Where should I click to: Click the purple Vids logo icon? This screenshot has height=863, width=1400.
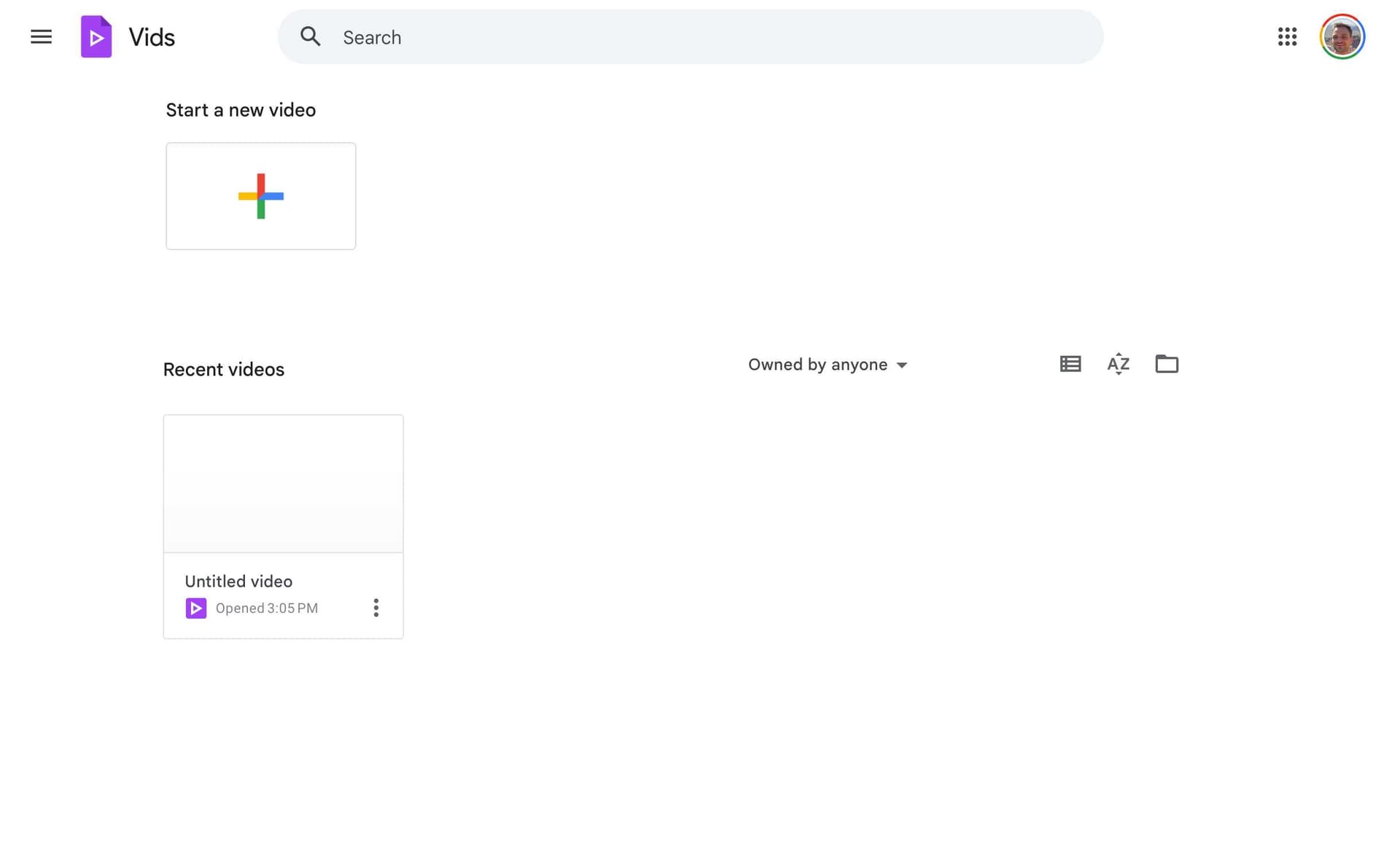(96, 36)
